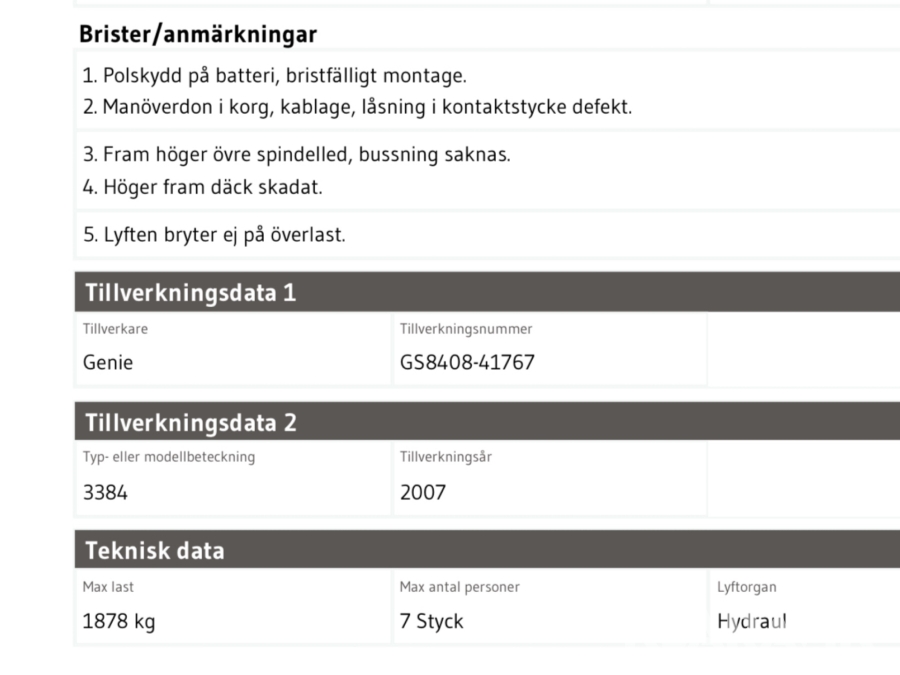Click the Tillverkare value Genie

click(x=108, y=363)
